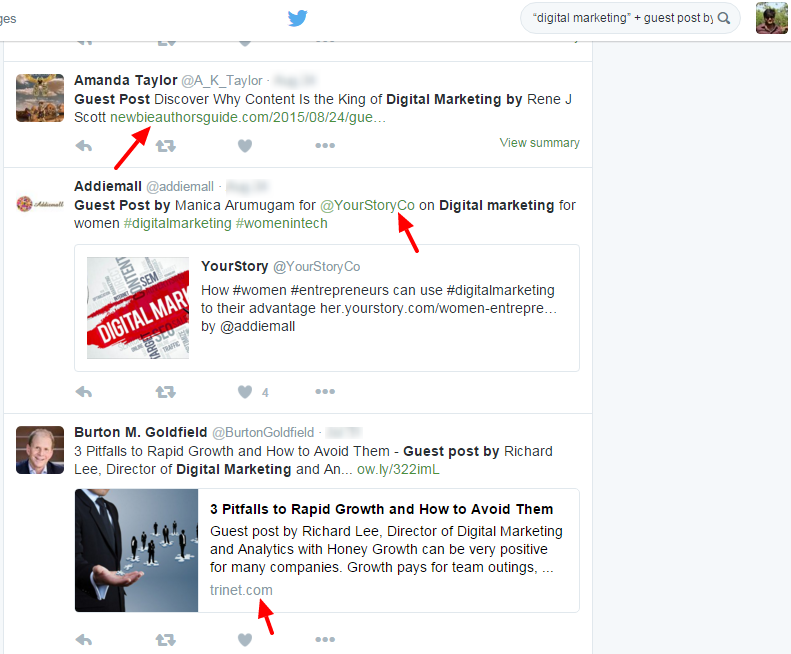Image resolution: width=791 pixels, height=654 pixels.
Task: Like Burton Goldfield's tweet
Action: click(245, 640)
